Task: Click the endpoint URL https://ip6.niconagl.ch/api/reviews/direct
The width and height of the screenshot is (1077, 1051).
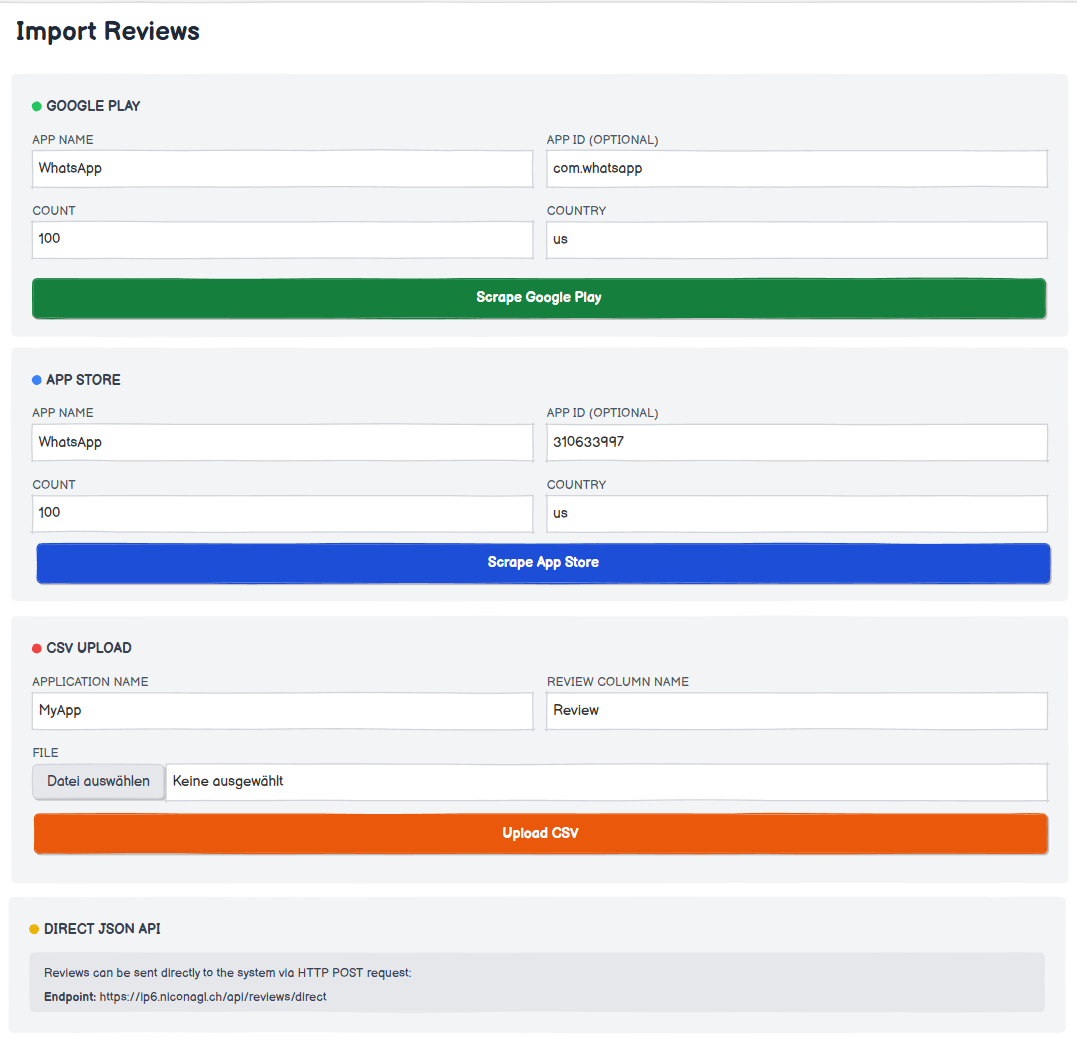Action: click(213, 997)
